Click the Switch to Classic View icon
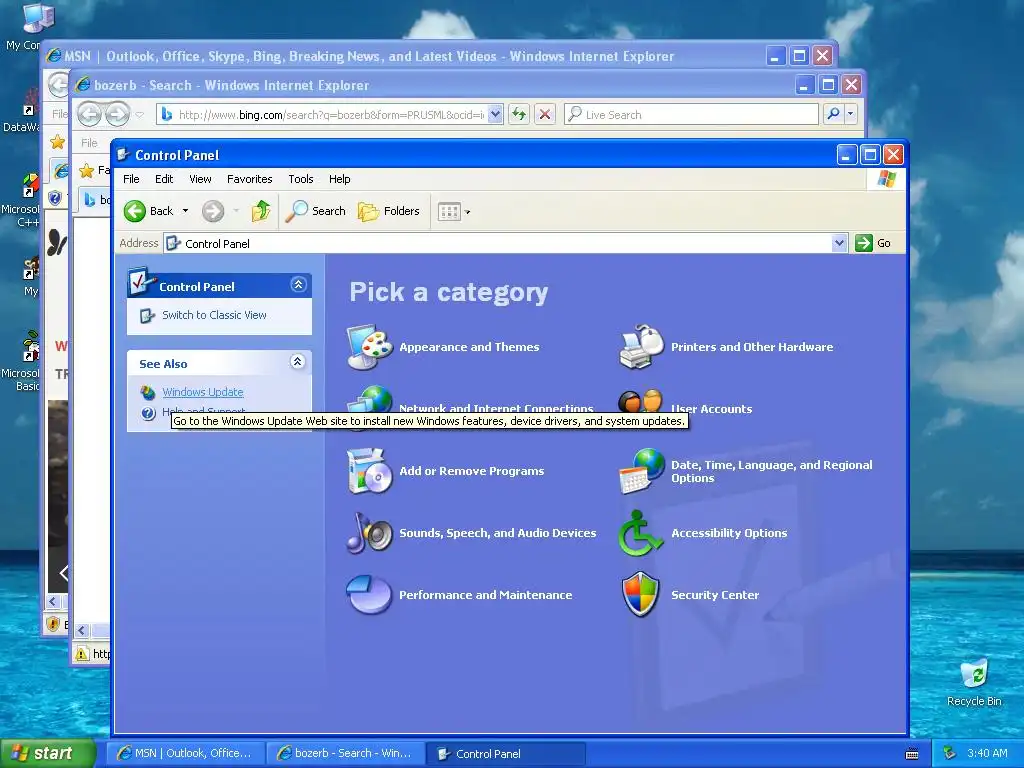 148,316
